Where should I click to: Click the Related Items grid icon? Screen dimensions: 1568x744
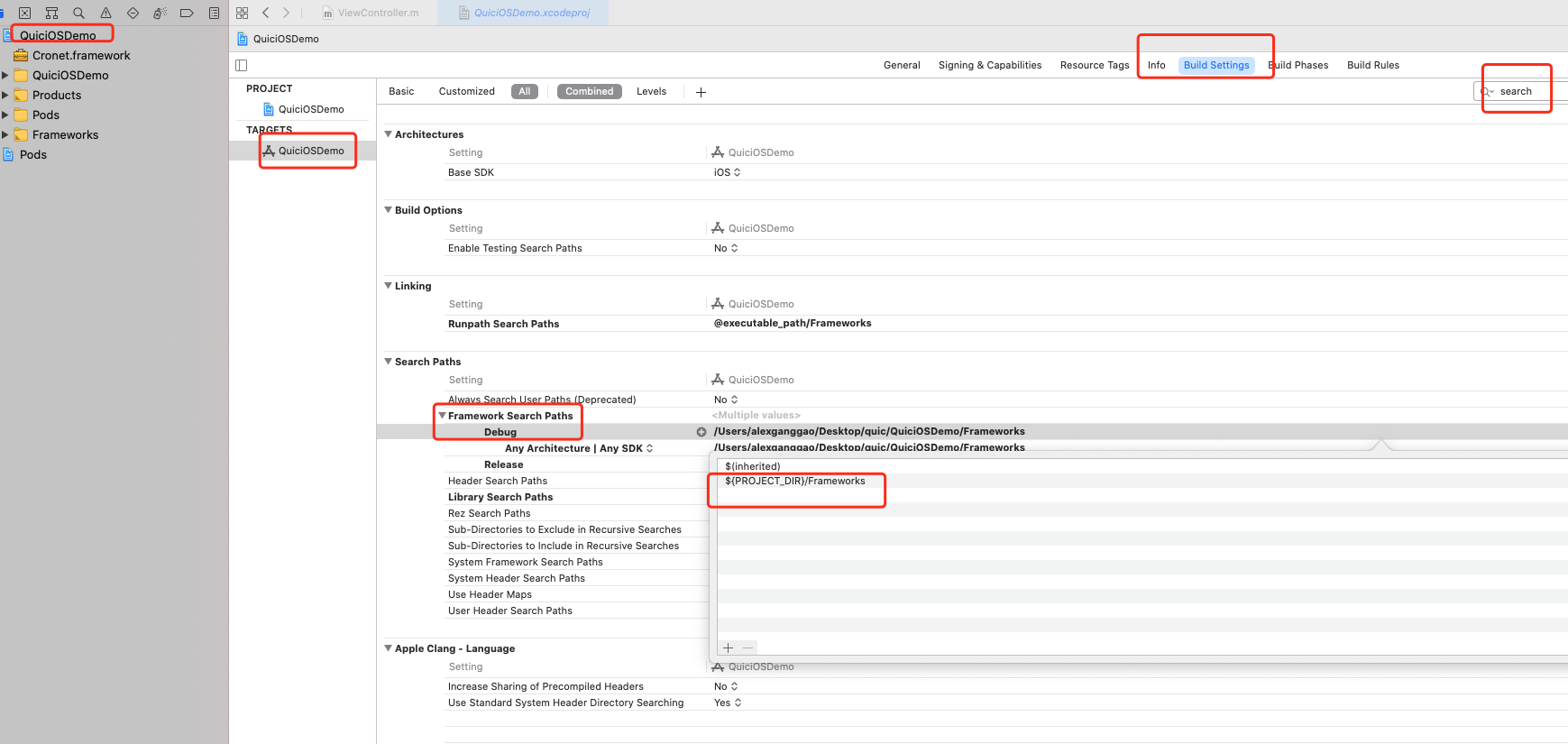(x=242, y=13)
